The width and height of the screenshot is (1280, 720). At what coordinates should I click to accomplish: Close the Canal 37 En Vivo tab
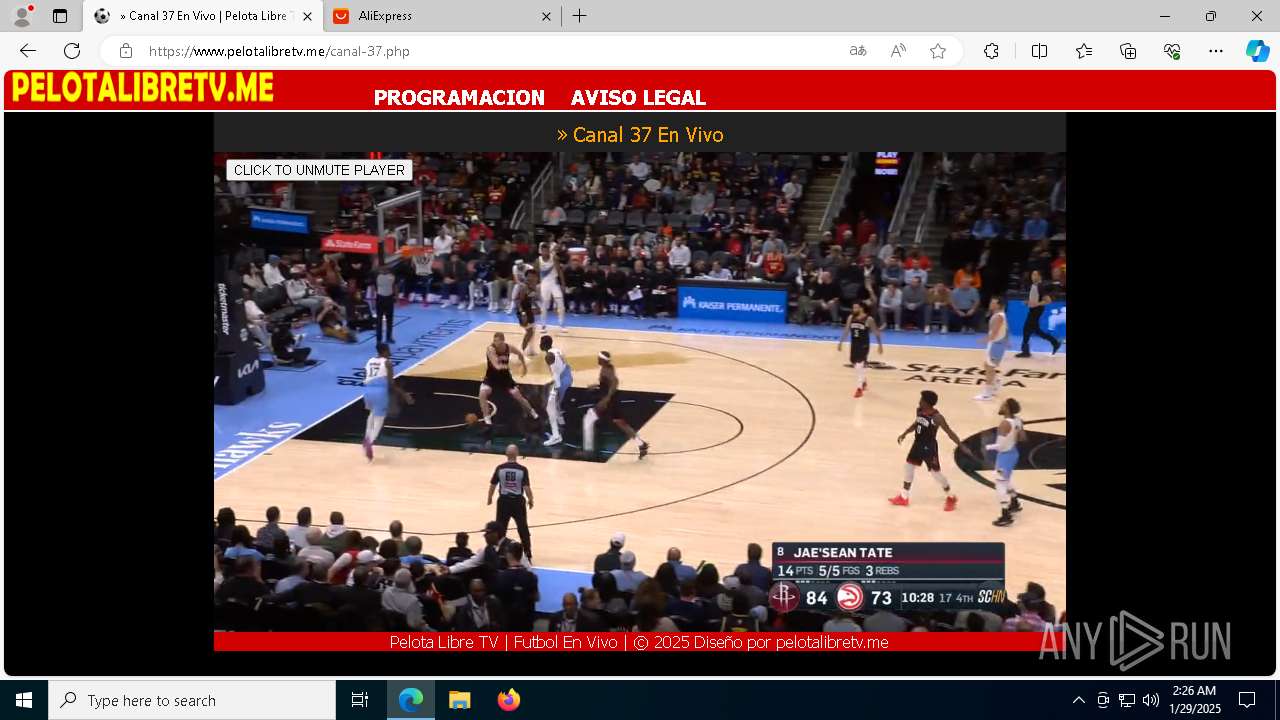(308, 16)
